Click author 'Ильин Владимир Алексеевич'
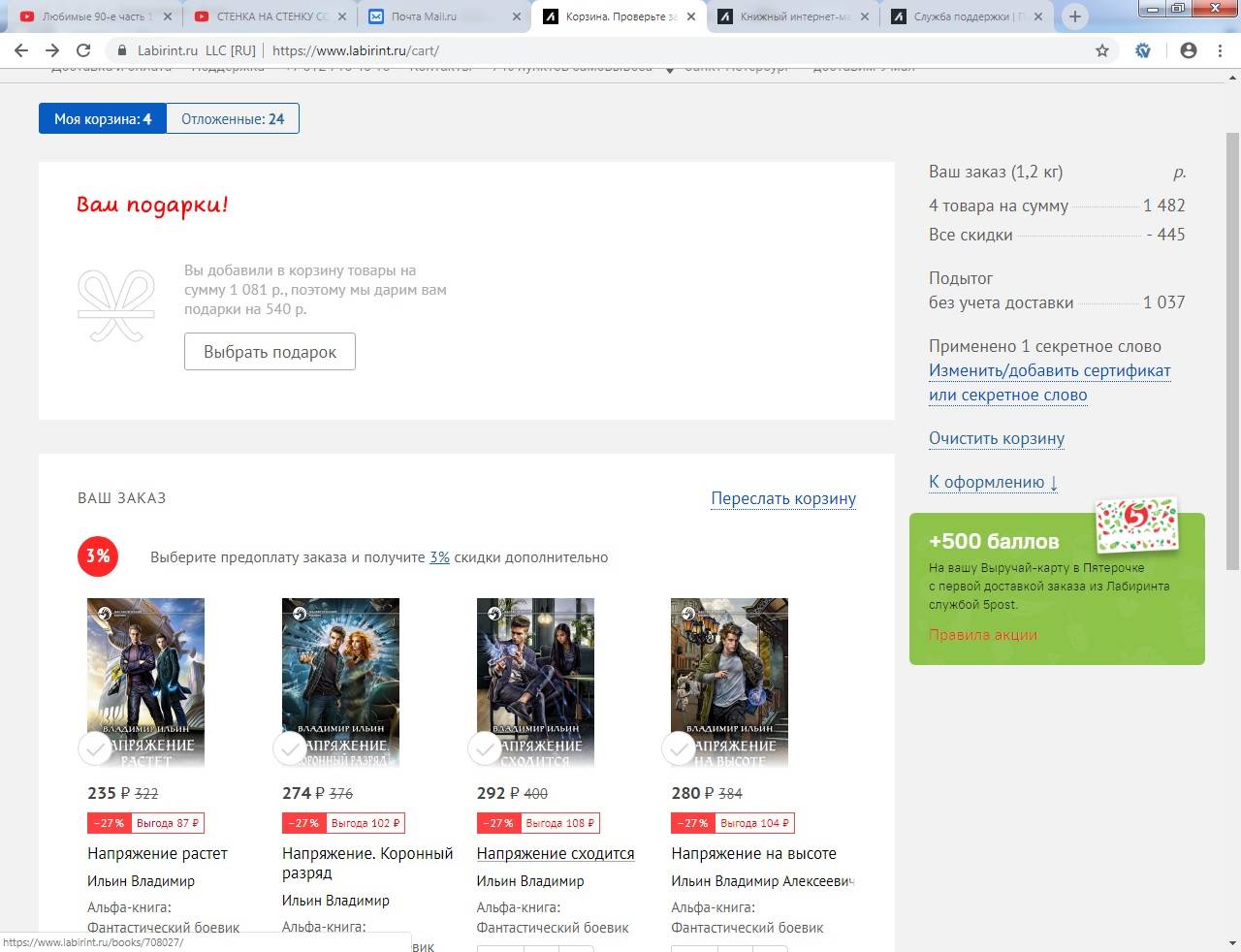The height and width of the screenshot is (952, 1241). point(762,881)
